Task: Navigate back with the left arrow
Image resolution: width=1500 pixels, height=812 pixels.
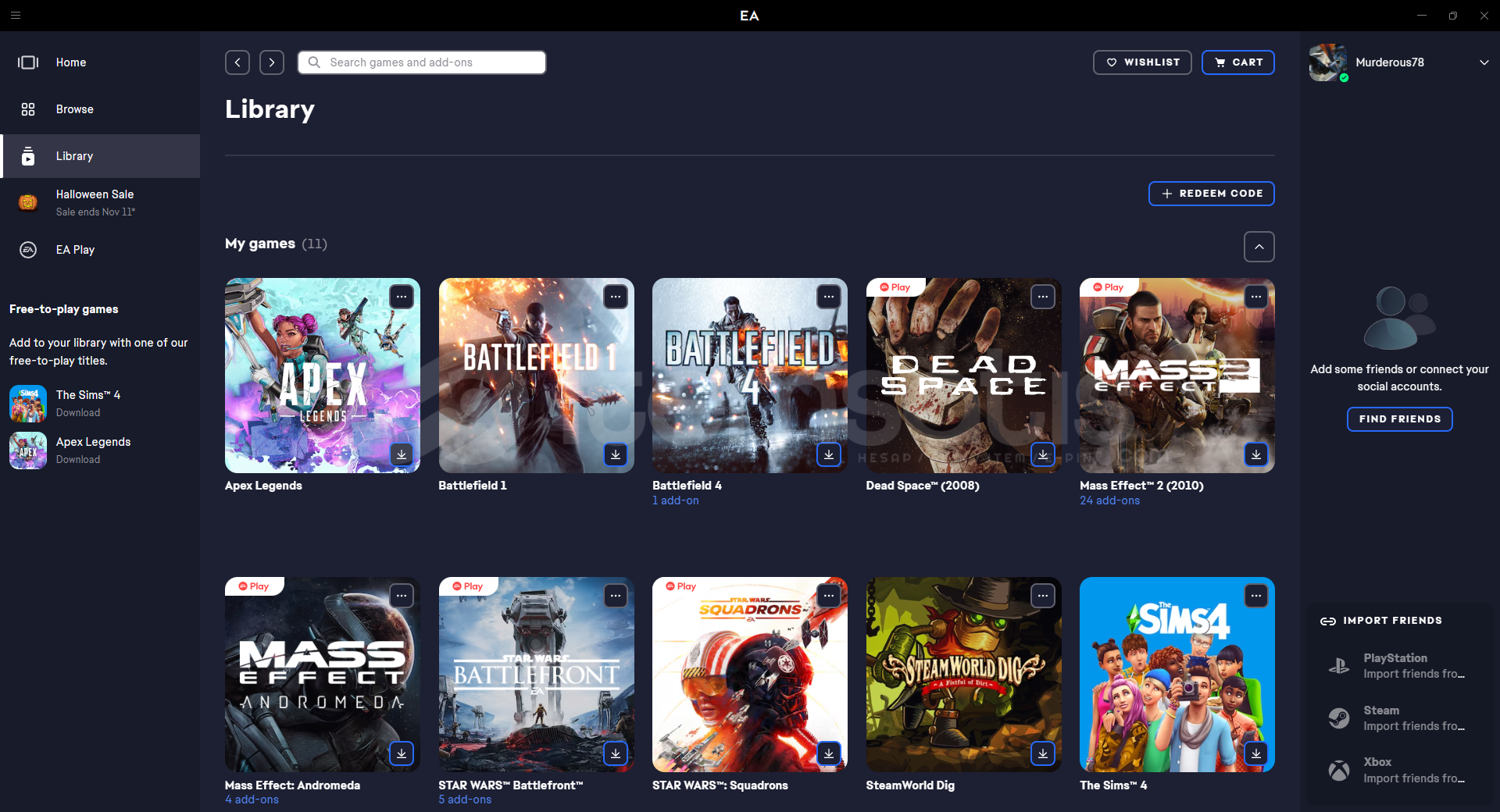Action: point(237,62)
